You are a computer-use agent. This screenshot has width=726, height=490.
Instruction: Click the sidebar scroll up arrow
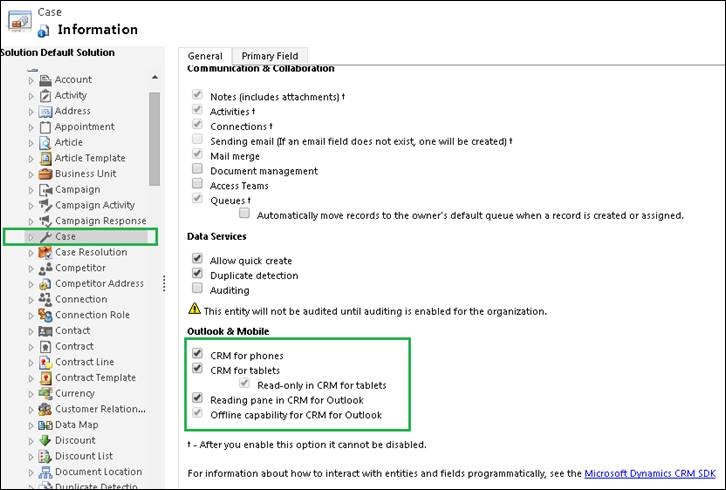click(x=155, y=78)
